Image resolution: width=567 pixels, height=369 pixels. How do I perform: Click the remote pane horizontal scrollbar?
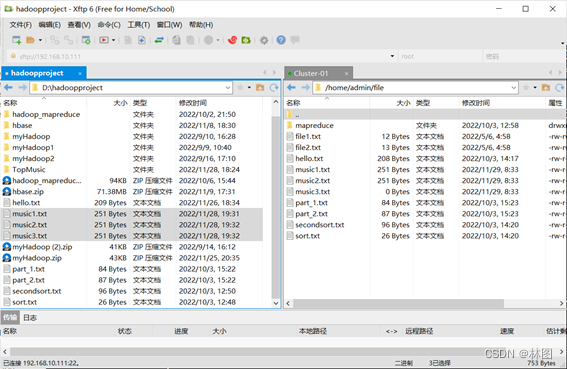[398, 303]
